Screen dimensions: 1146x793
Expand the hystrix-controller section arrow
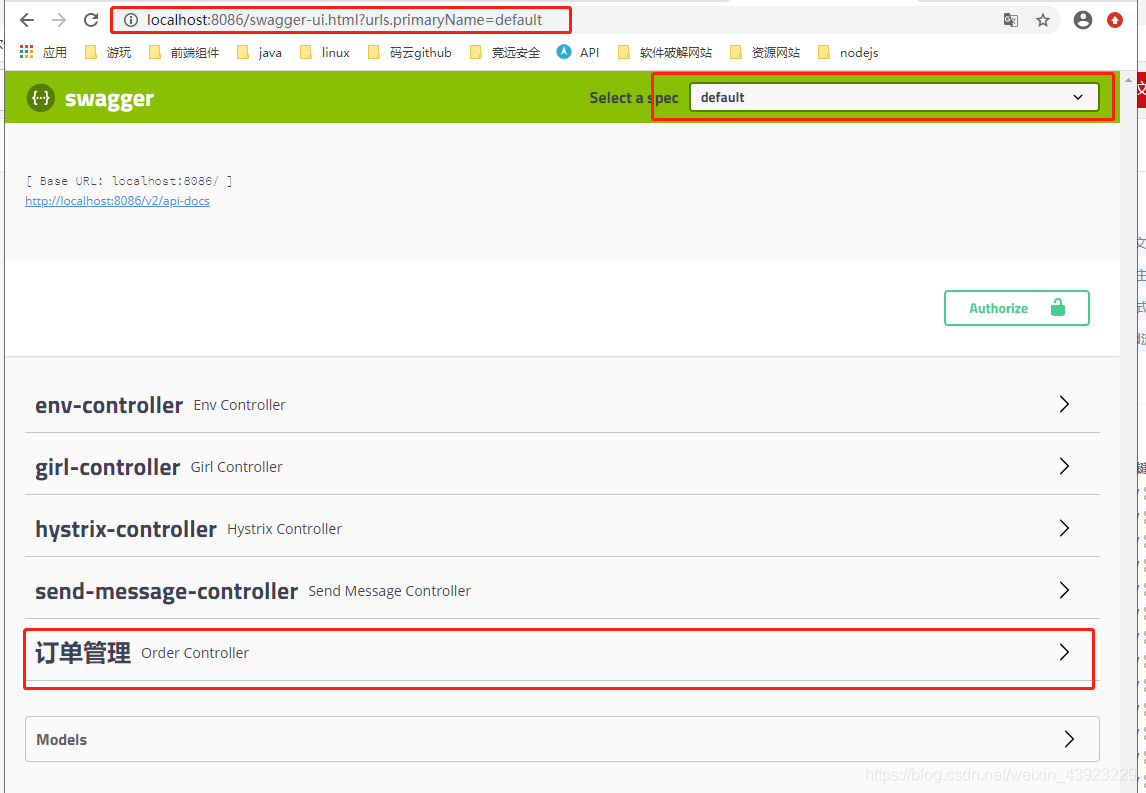[1064, 528]
